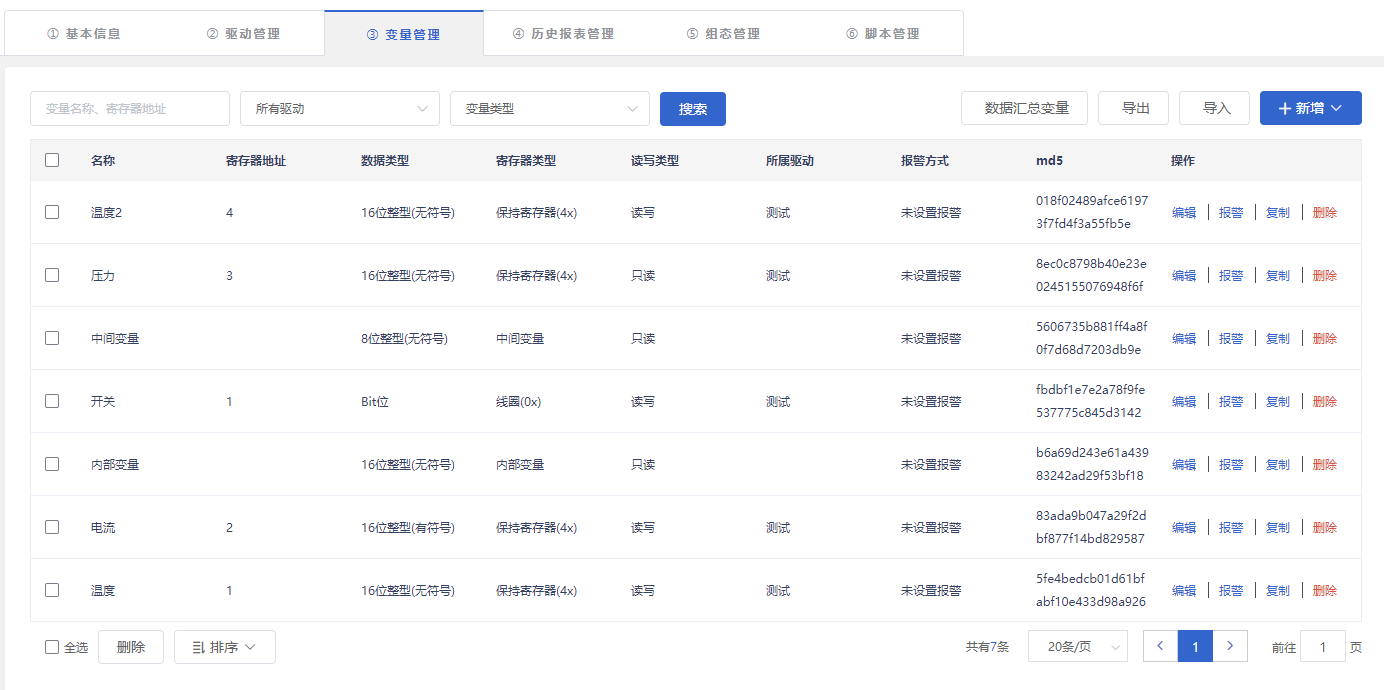1384x690 pixels.
Task: Click the 共有7条 total count text
Action: [x=988, y=648]
